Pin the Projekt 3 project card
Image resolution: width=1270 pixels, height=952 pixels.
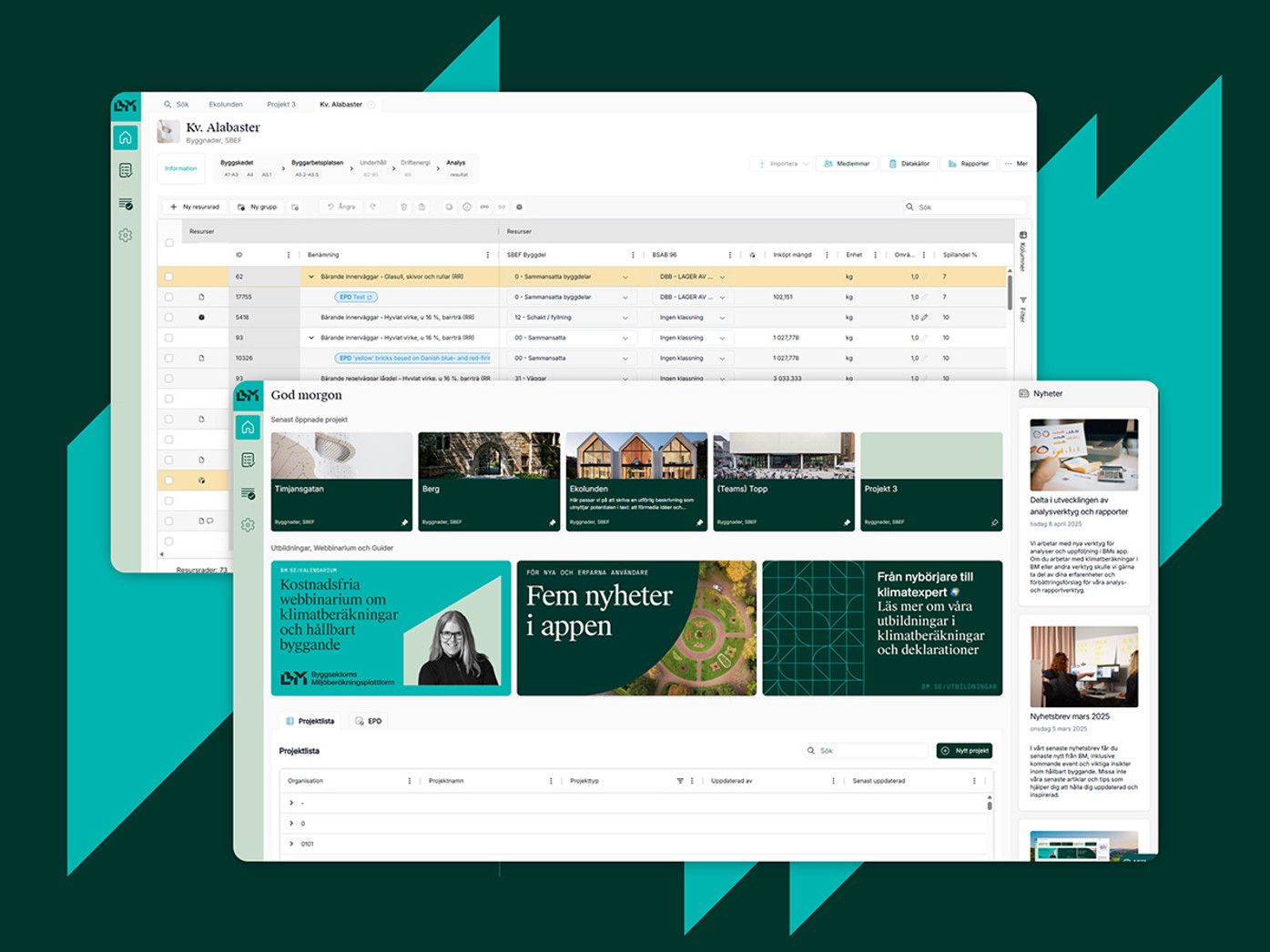(x=994, y=522)
